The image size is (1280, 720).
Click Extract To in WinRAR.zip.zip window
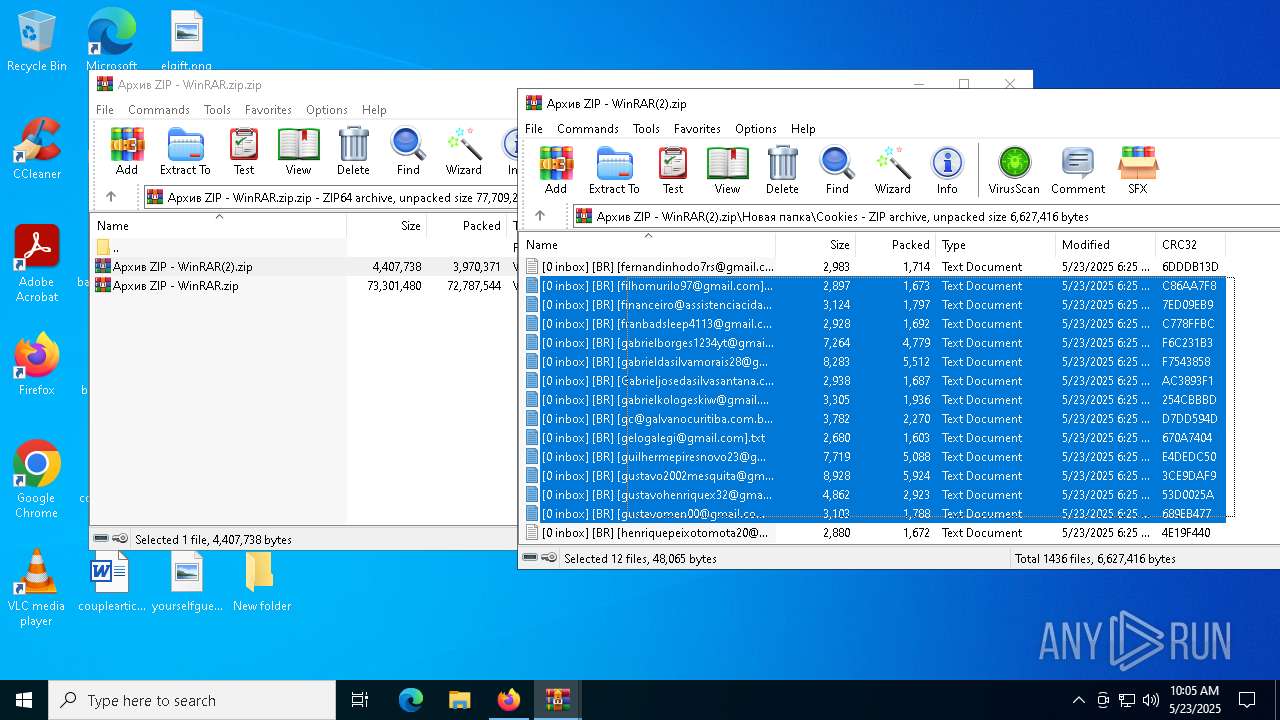pos(185,151)
